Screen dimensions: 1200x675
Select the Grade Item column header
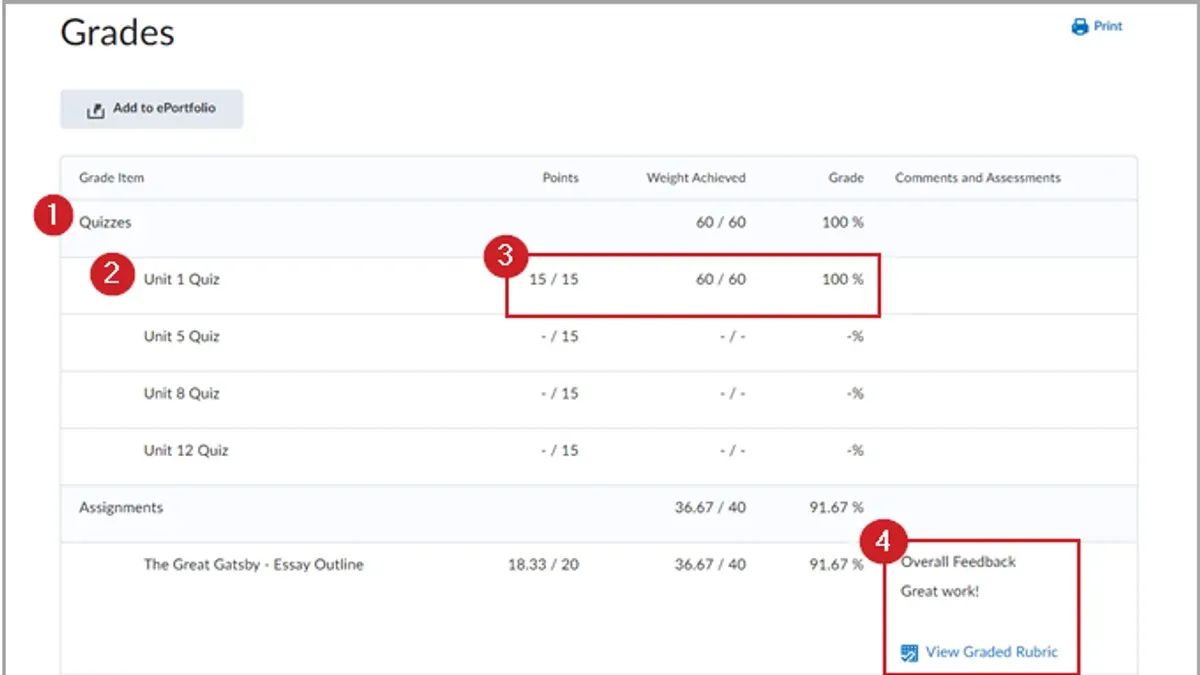coord(112,178)
